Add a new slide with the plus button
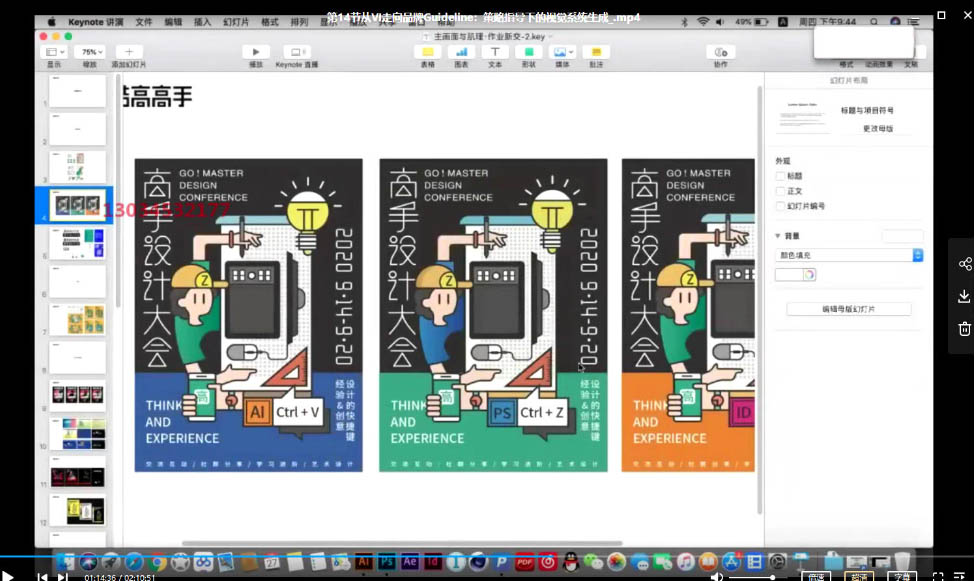This screenshot has height=581, width=976. [129, 52]
